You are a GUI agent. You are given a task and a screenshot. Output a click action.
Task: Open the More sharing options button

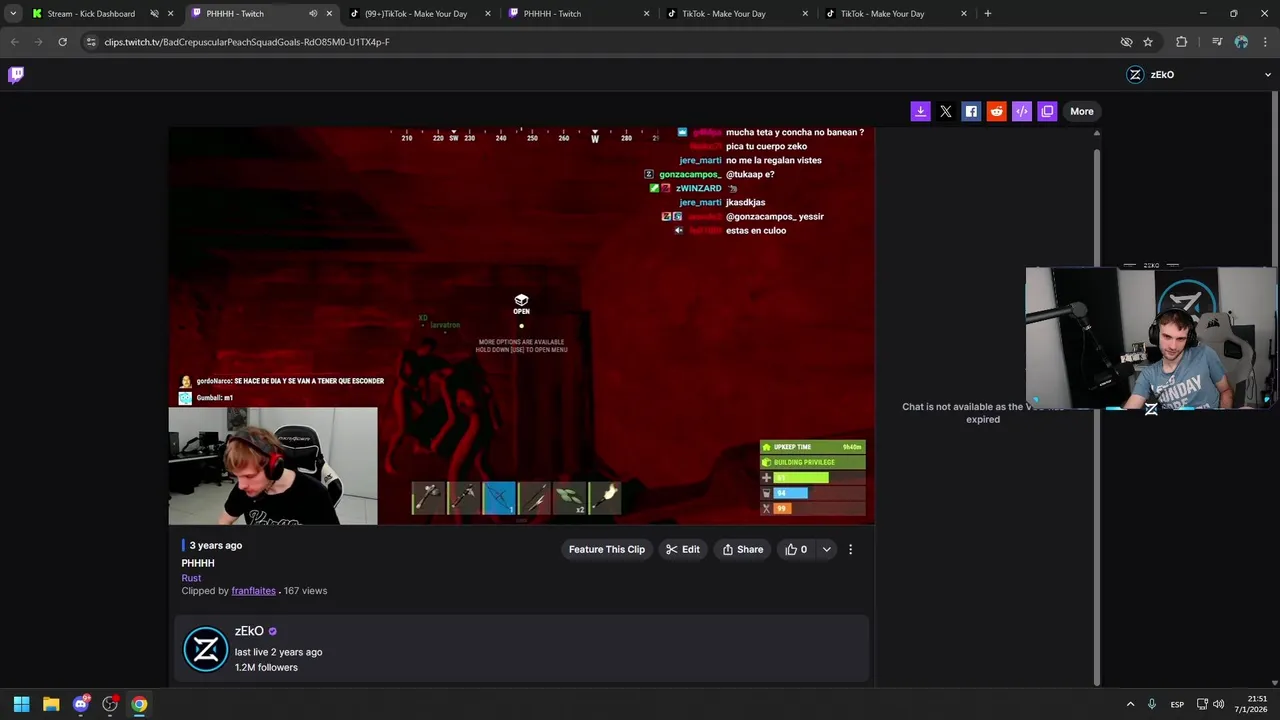(x=1082, y=111)
